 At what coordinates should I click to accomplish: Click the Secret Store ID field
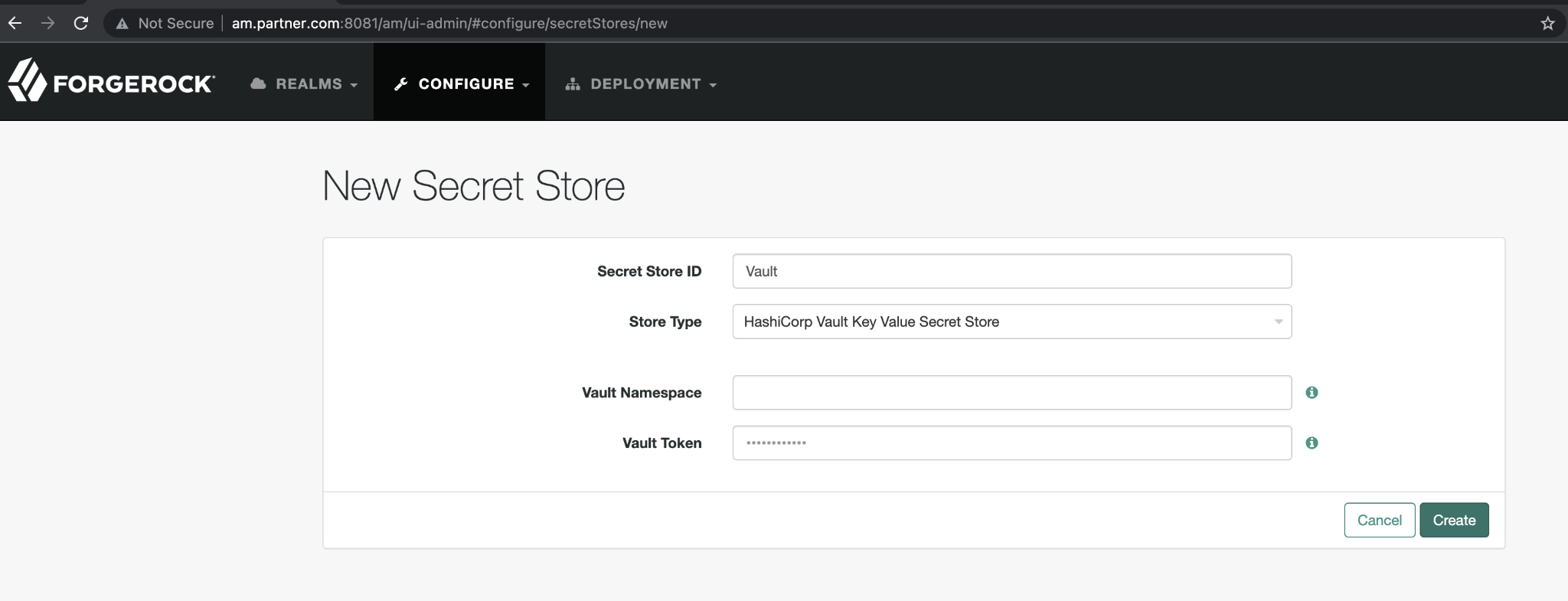[1012, 271]
